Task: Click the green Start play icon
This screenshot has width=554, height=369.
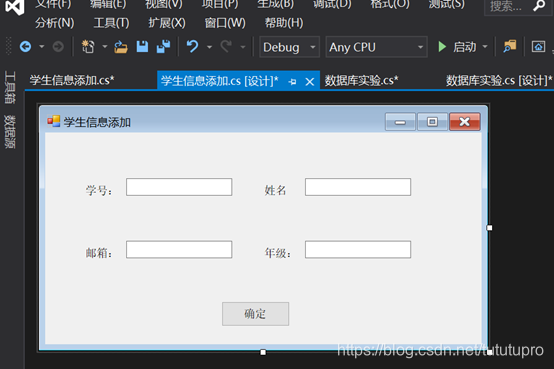Action: coord(442,47)
